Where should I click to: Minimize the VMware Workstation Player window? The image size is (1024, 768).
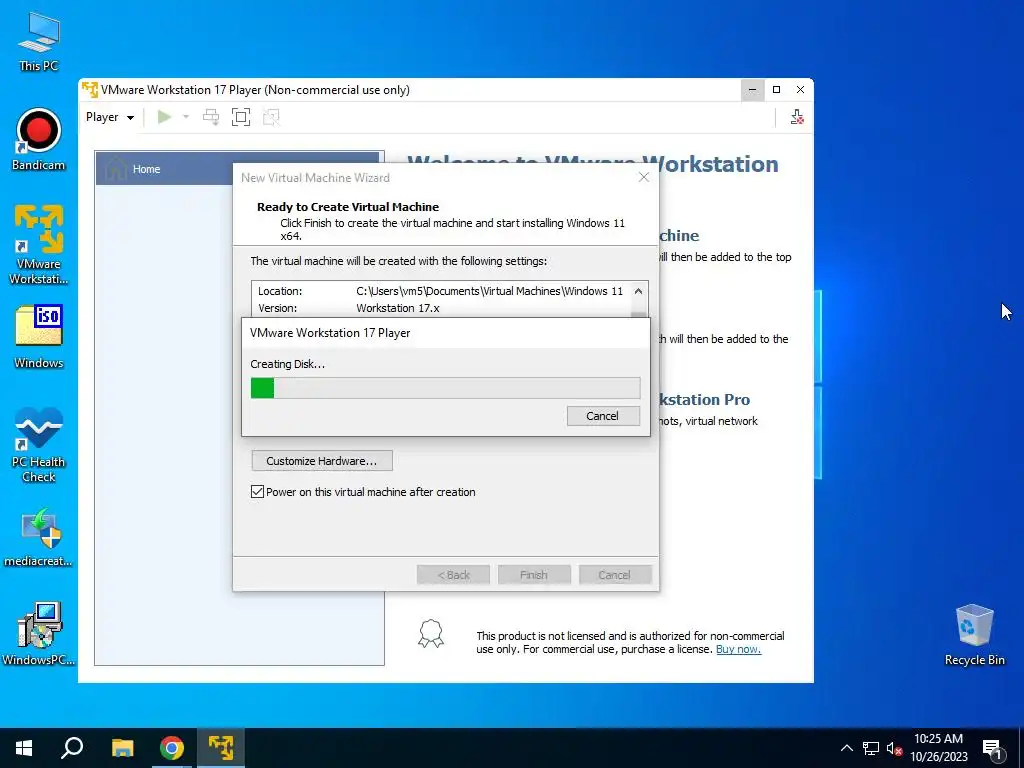click(x=752, y=89)
